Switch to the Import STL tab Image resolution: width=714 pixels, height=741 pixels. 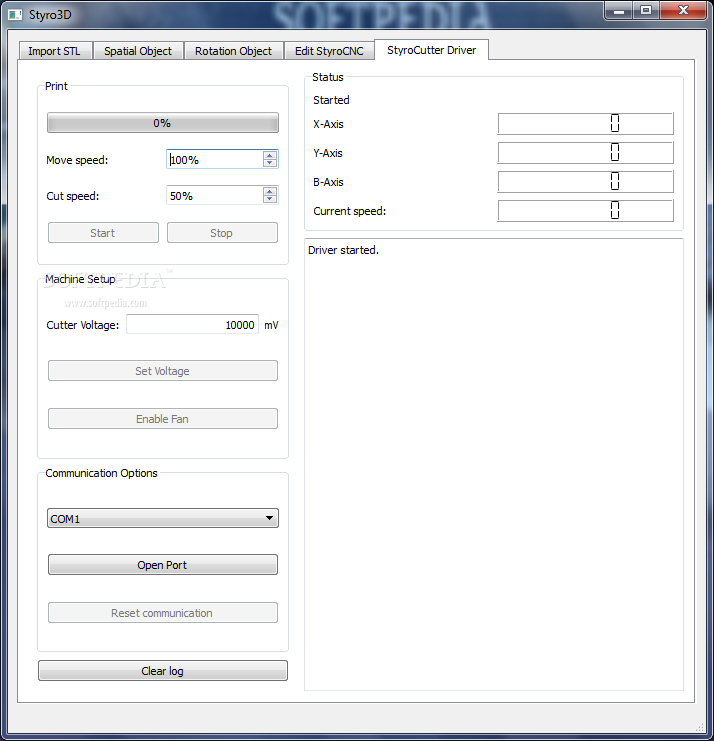(55, 51)
